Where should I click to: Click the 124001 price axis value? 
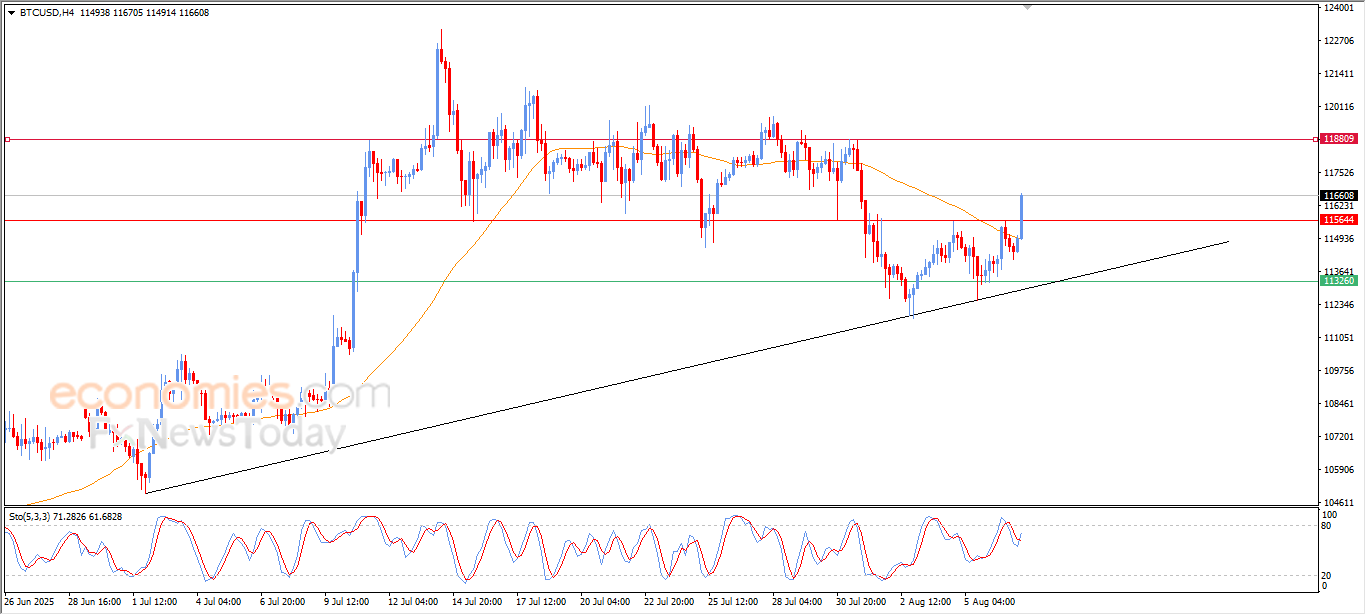(1339, 8)
